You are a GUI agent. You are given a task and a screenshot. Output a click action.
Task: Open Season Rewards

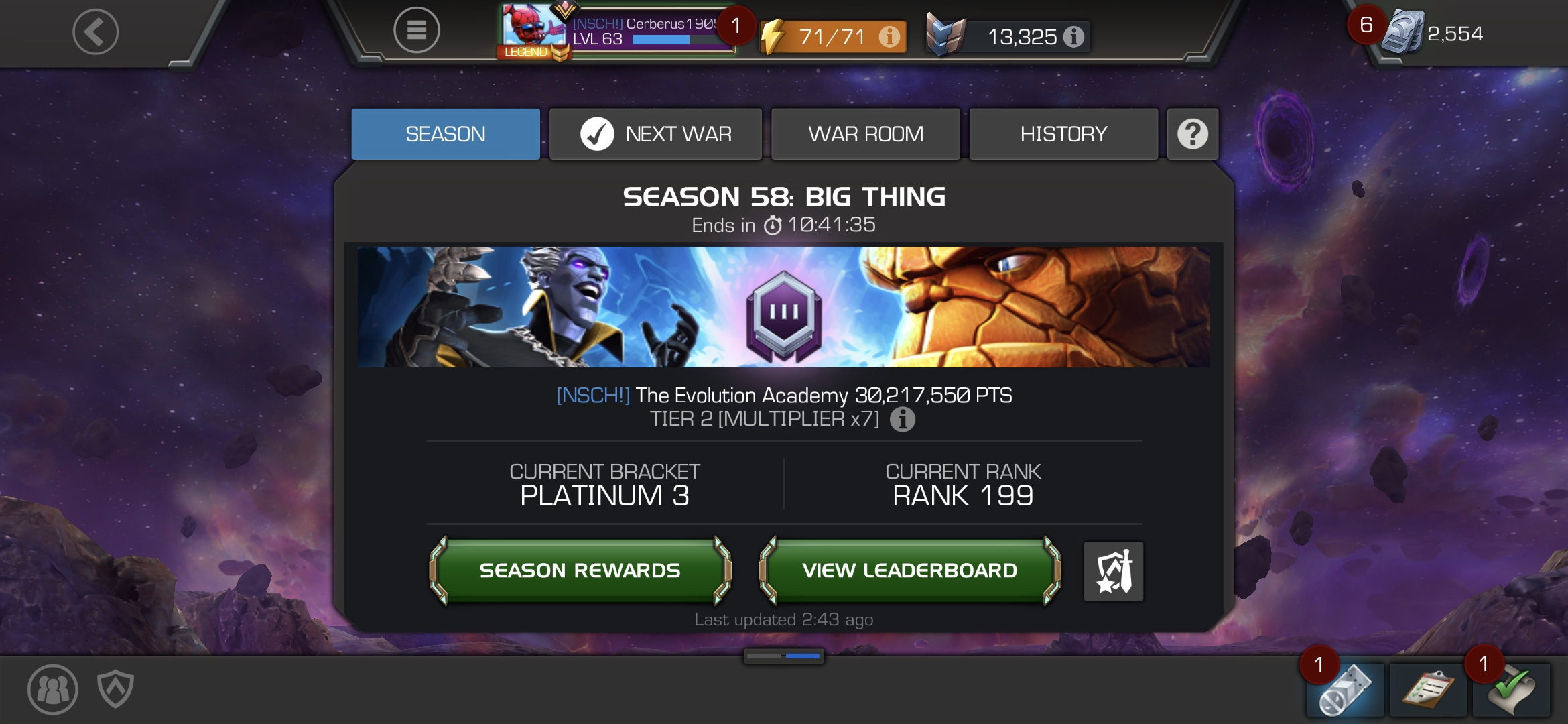coord(580,570)
